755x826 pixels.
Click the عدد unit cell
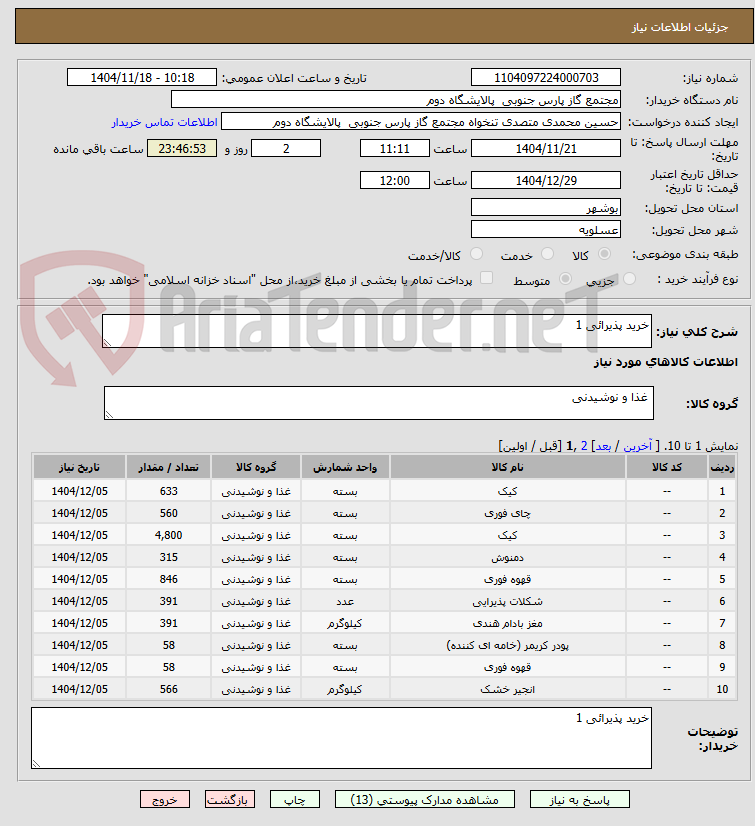[345, 602]
